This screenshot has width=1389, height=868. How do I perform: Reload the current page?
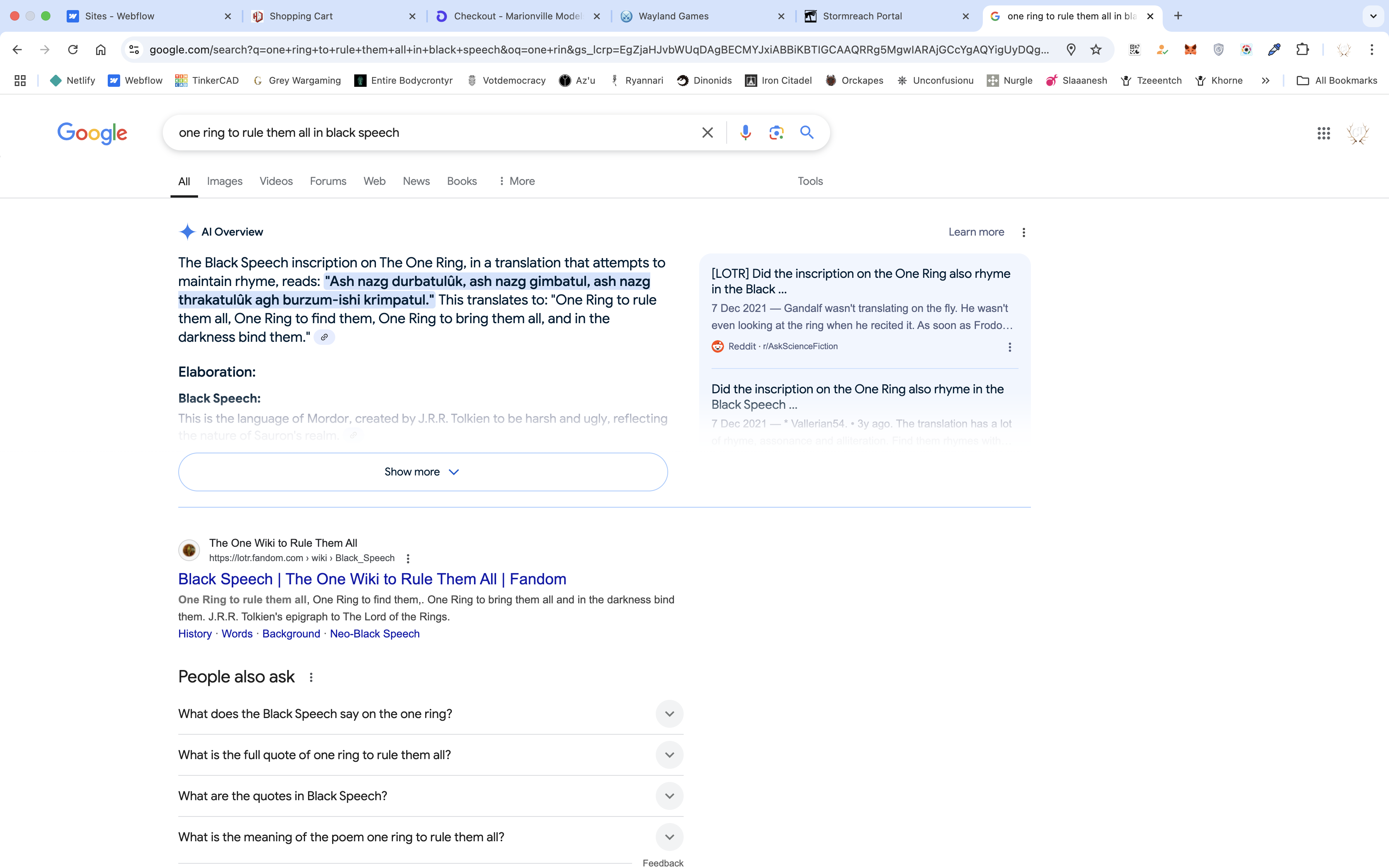pyautogui.click(x=72, y=49)
